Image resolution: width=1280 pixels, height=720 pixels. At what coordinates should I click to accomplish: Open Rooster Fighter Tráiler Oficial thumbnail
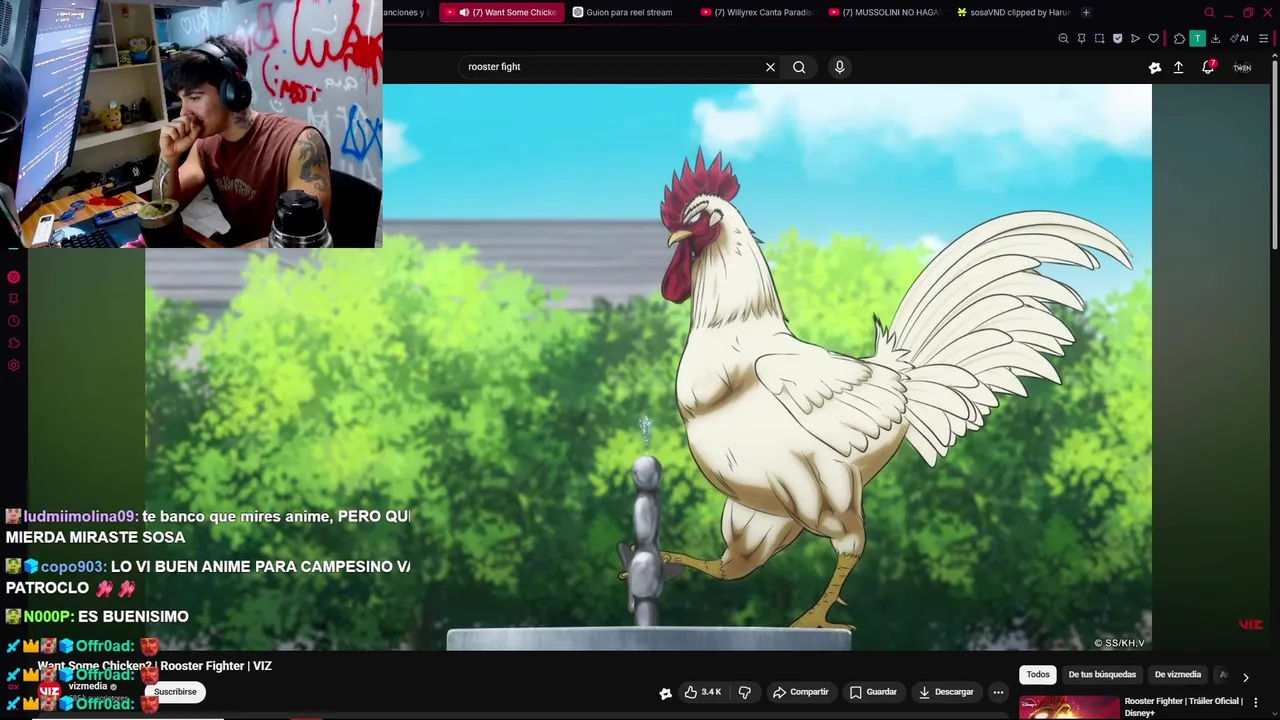(x=1069, y=707)
